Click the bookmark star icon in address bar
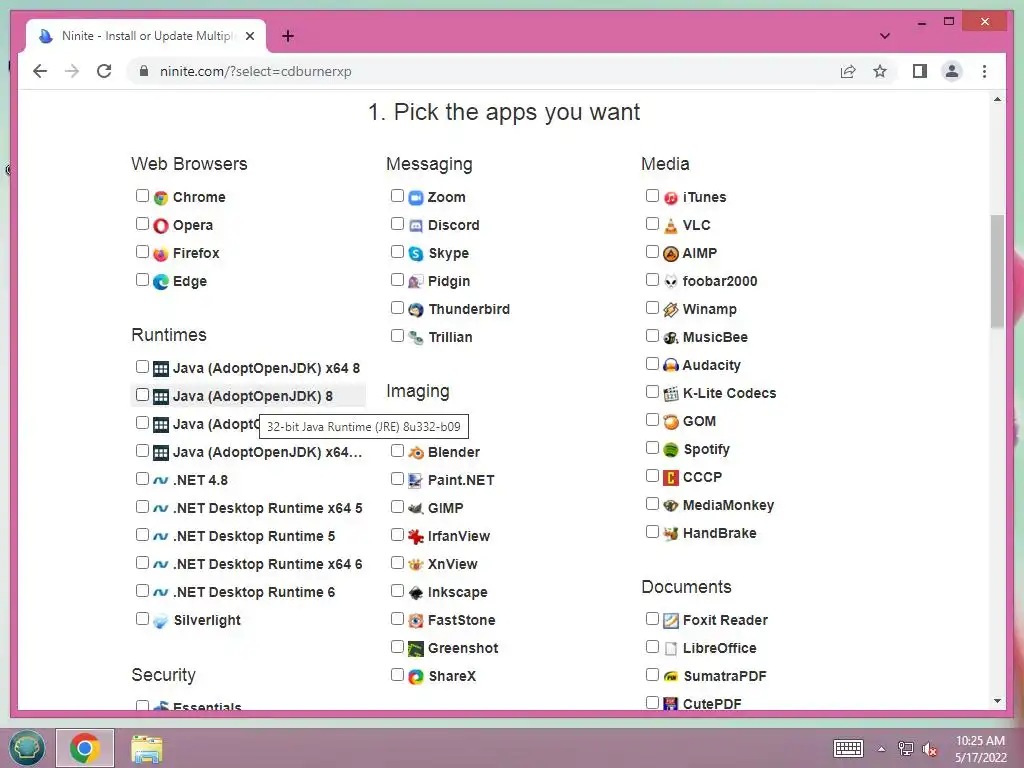 pos(880,71)
